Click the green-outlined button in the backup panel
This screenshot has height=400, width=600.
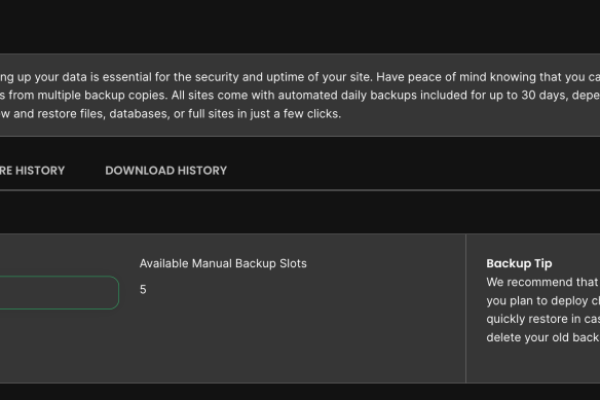(x=58, y=292)
